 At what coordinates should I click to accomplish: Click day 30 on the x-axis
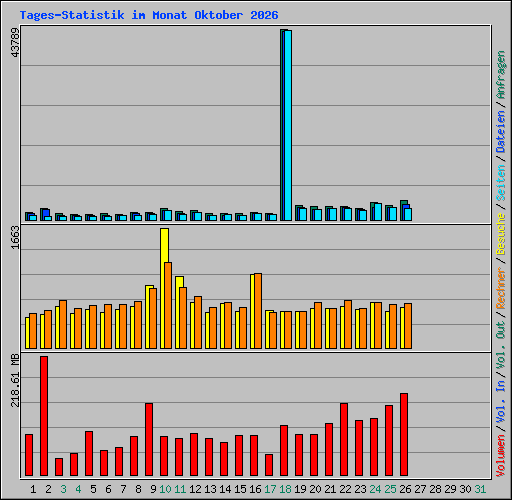[465, 489]
